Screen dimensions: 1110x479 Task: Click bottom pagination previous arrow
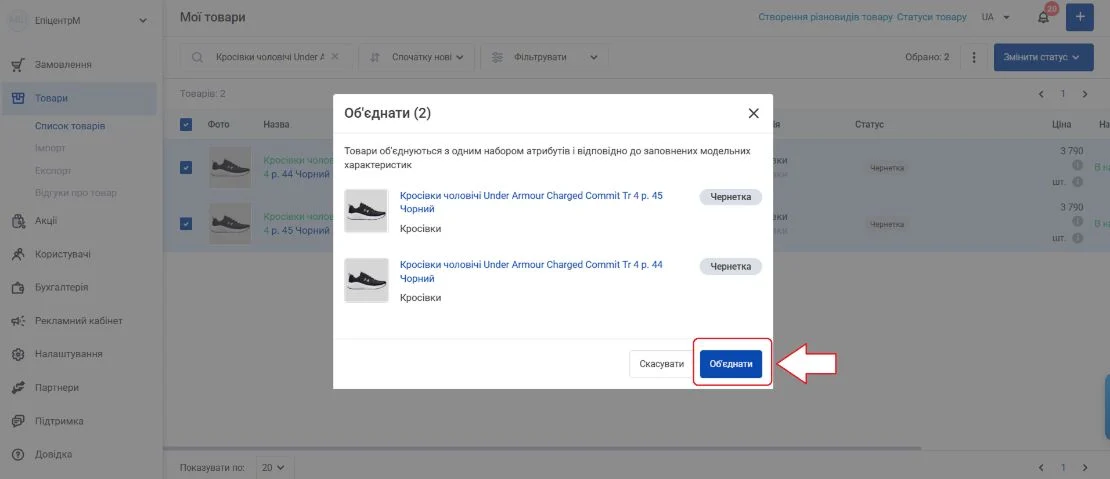[1041, 468]
